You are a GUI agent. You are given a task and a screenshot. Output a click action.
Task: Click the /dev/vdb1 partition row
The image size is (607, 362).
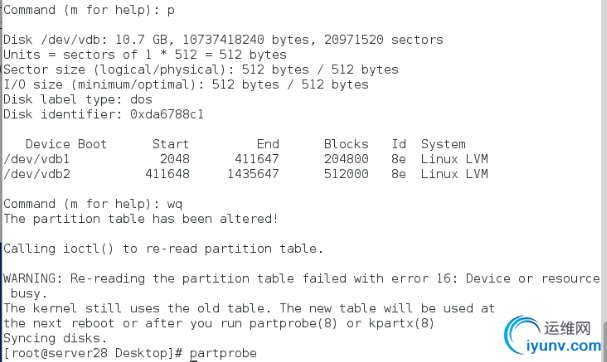tap(246, 159)
